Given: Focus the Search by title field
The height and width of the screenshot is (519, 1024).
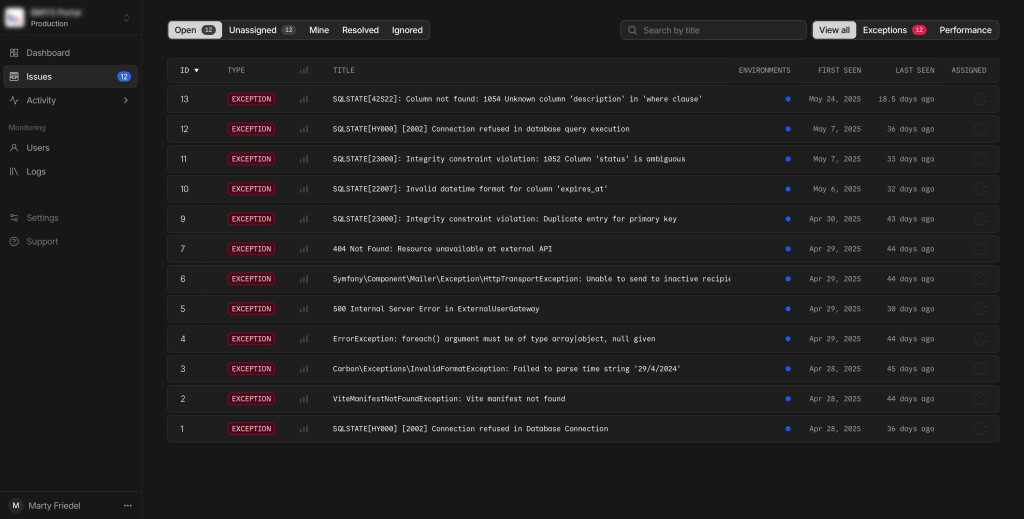Looking at the screenshot, I should click(x=713, y=30).
